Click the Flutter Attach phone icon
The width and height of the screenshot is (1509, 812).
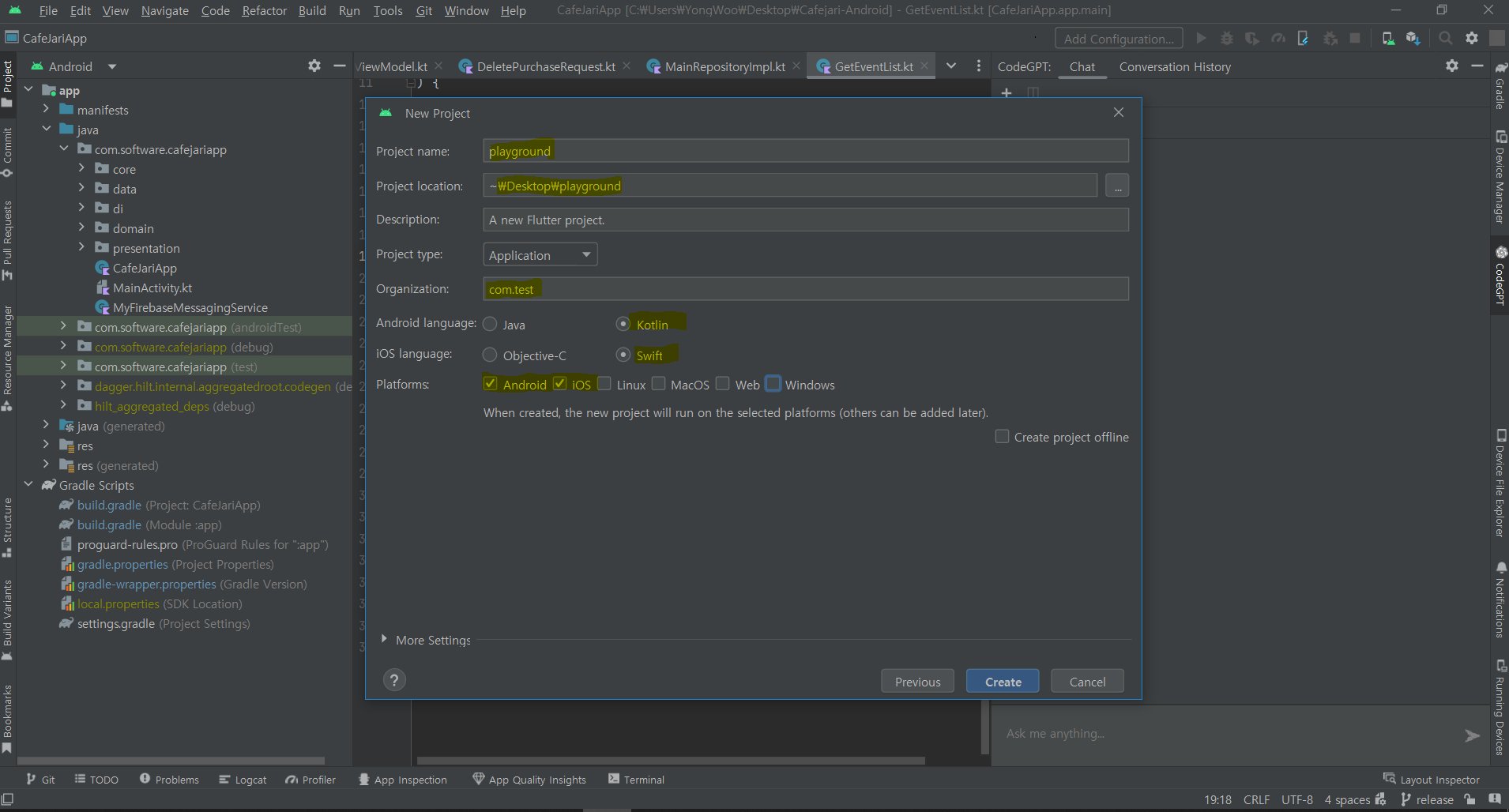(1303, 38)
